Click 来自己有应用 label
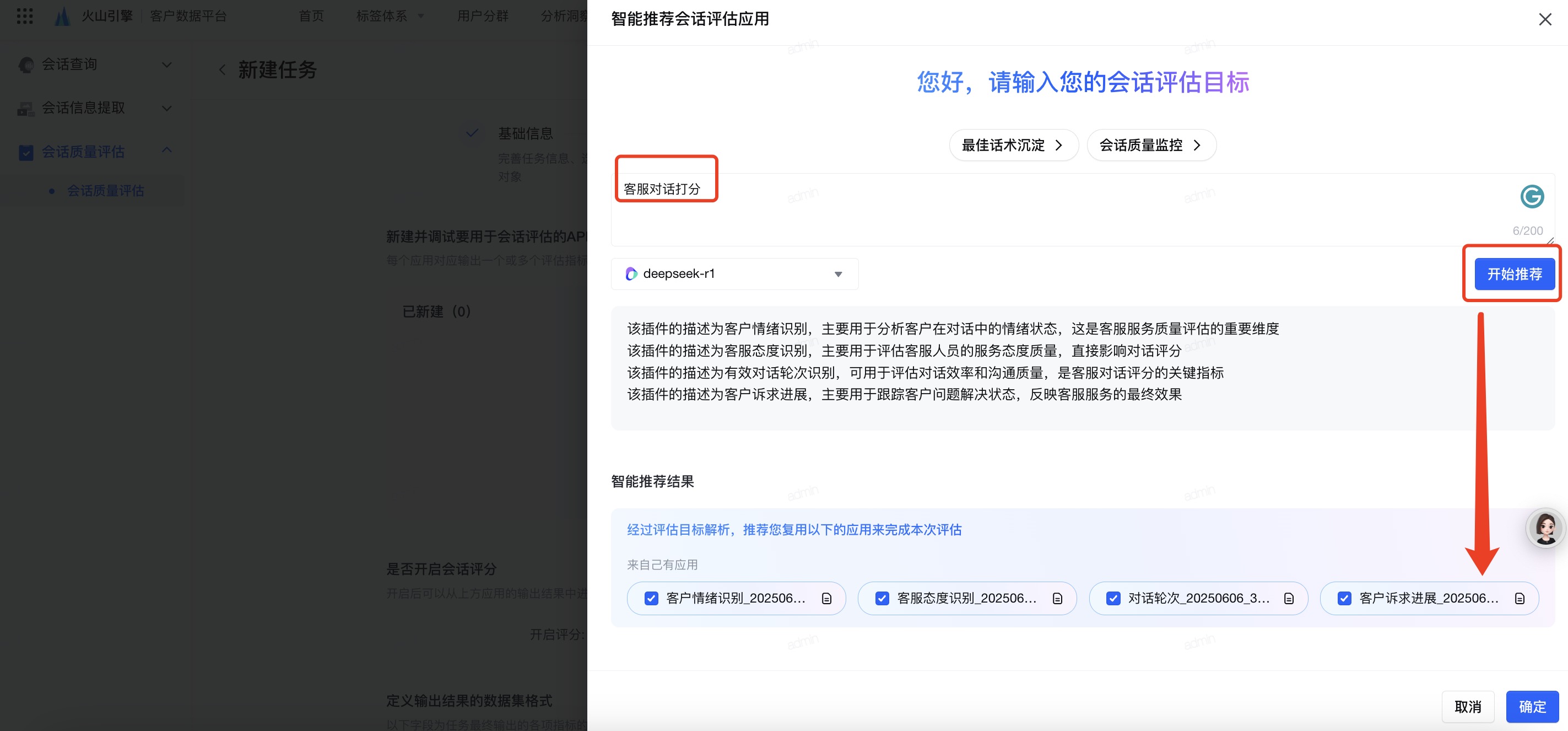Screen dimensions: 1568x731 click(662, 565)
